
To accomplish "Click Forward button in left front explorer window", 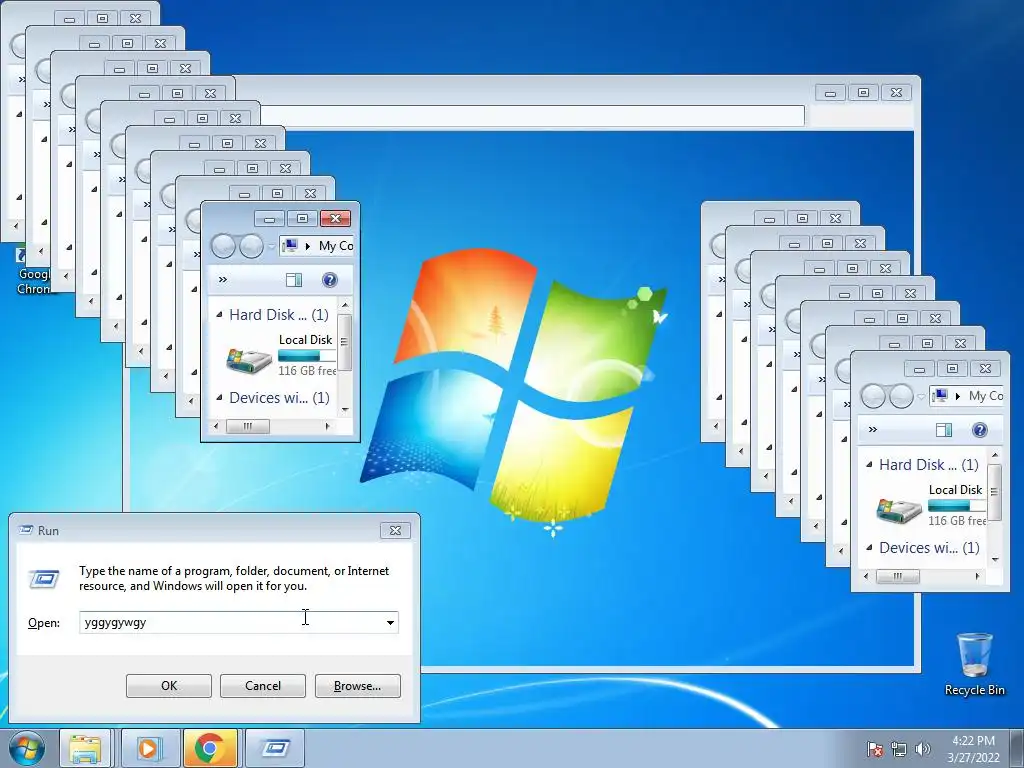I will click(251, 246).
